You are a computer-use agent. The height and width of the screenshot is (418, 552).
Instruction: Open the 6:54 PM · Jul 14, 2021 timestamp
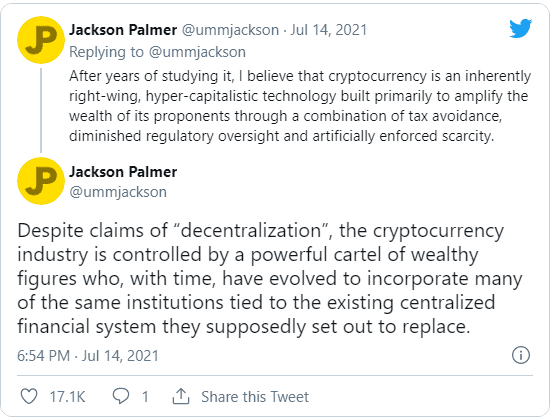click(x=88, y=356)
